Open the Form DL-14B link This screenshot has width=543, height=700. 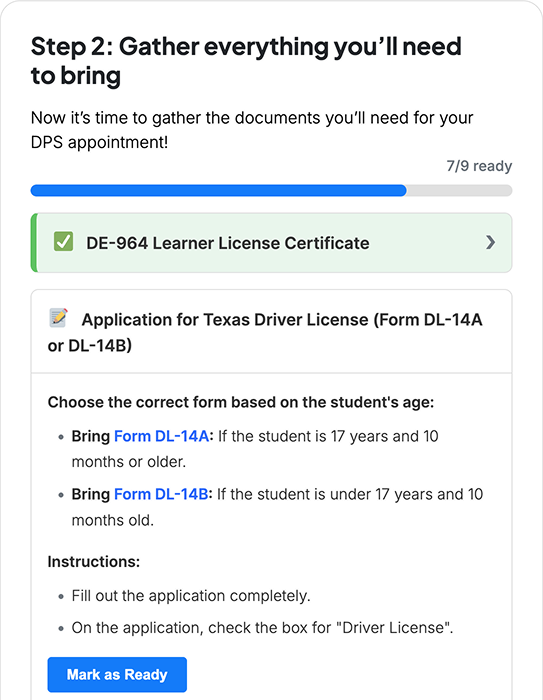161,494
